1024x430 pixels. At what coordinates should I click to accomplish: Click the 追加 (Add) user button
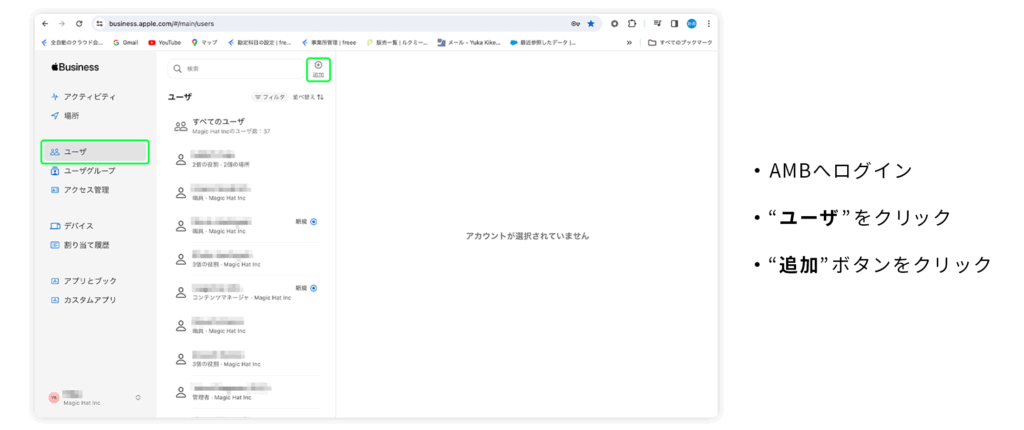coord(318,68)
